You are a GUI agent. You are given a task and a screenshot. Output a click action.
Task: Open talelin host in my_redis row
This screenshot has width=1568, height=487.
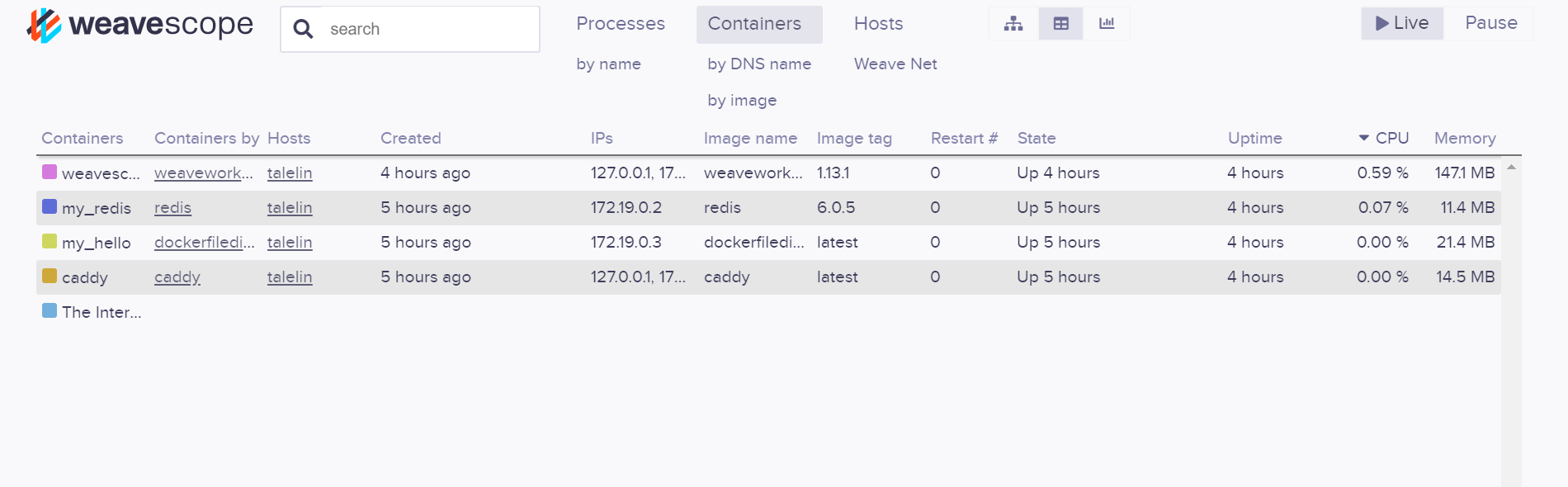(290, 207)
